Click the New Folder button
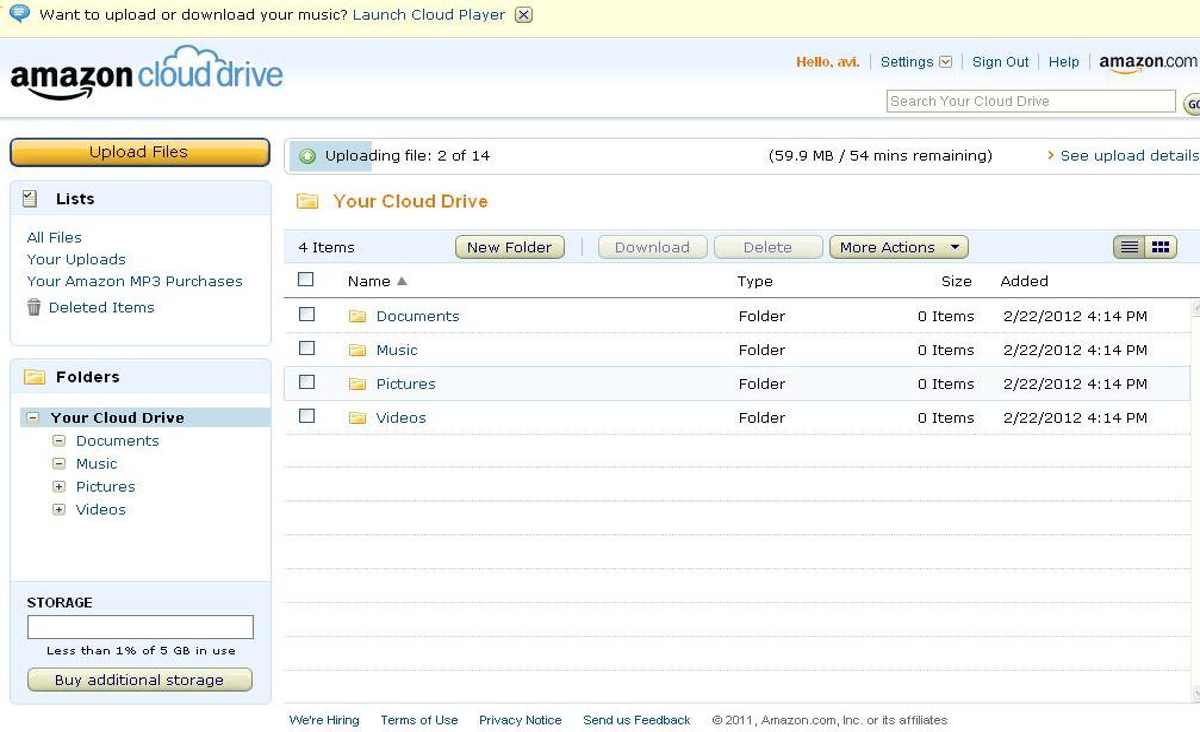Viewport: 1200px width, 732px height. coord(510,247)
